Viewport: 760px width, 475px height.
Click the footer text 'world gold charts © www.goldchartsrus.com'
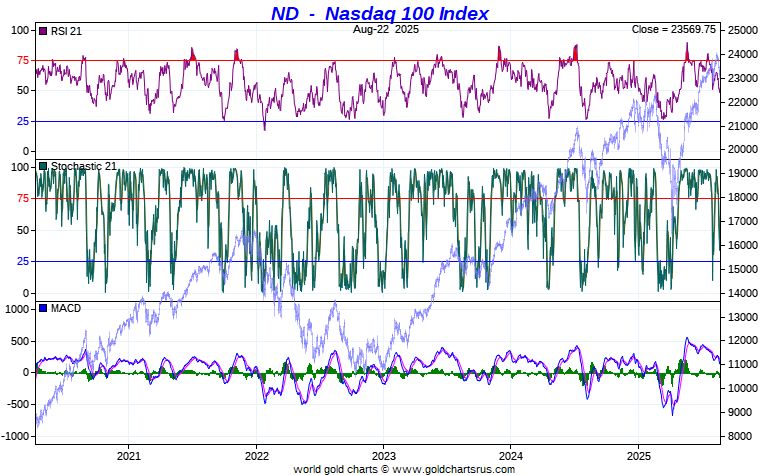coord(404,469)
